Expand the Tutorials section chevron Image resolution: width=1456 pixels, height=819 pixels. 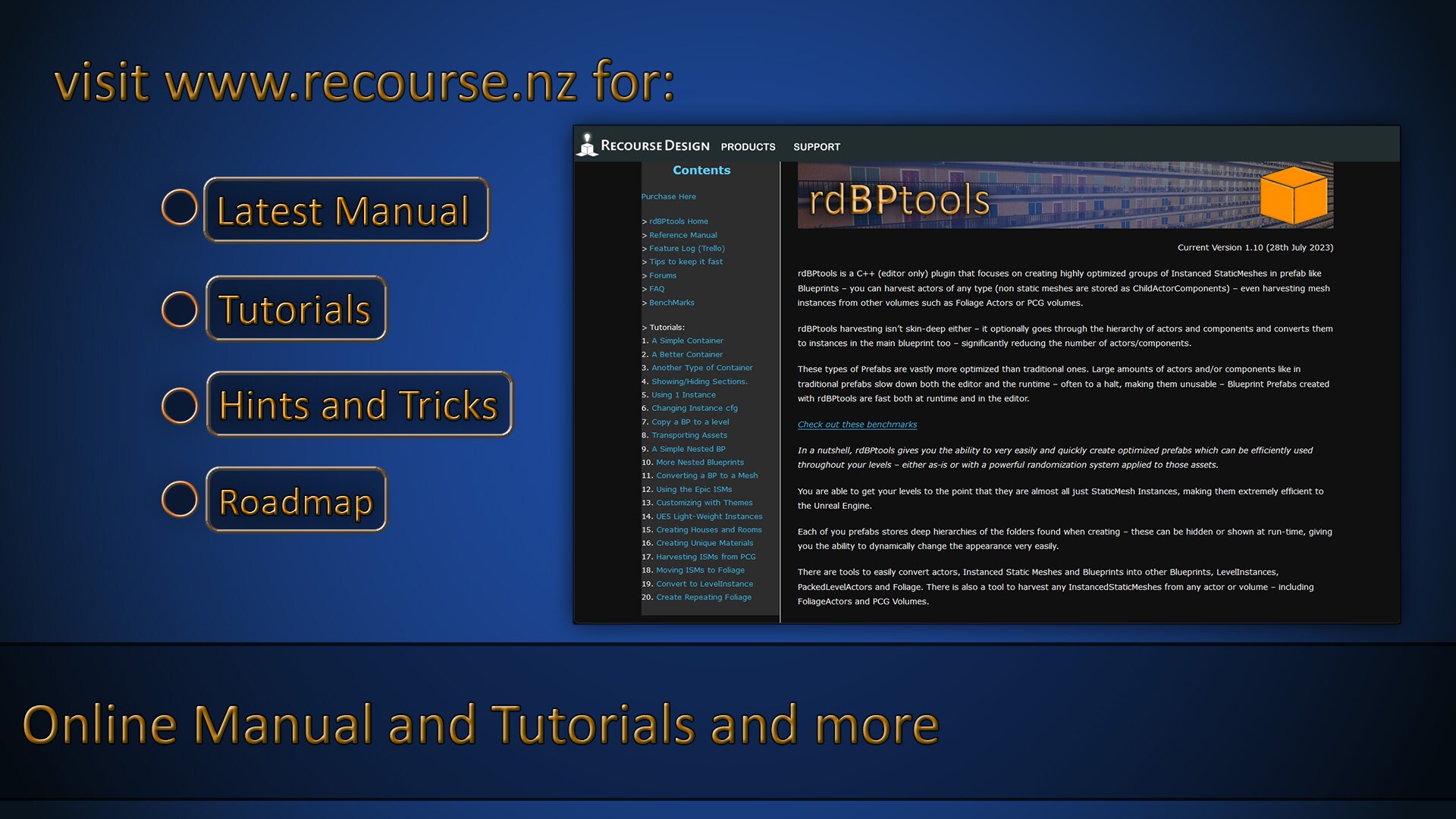645,327
